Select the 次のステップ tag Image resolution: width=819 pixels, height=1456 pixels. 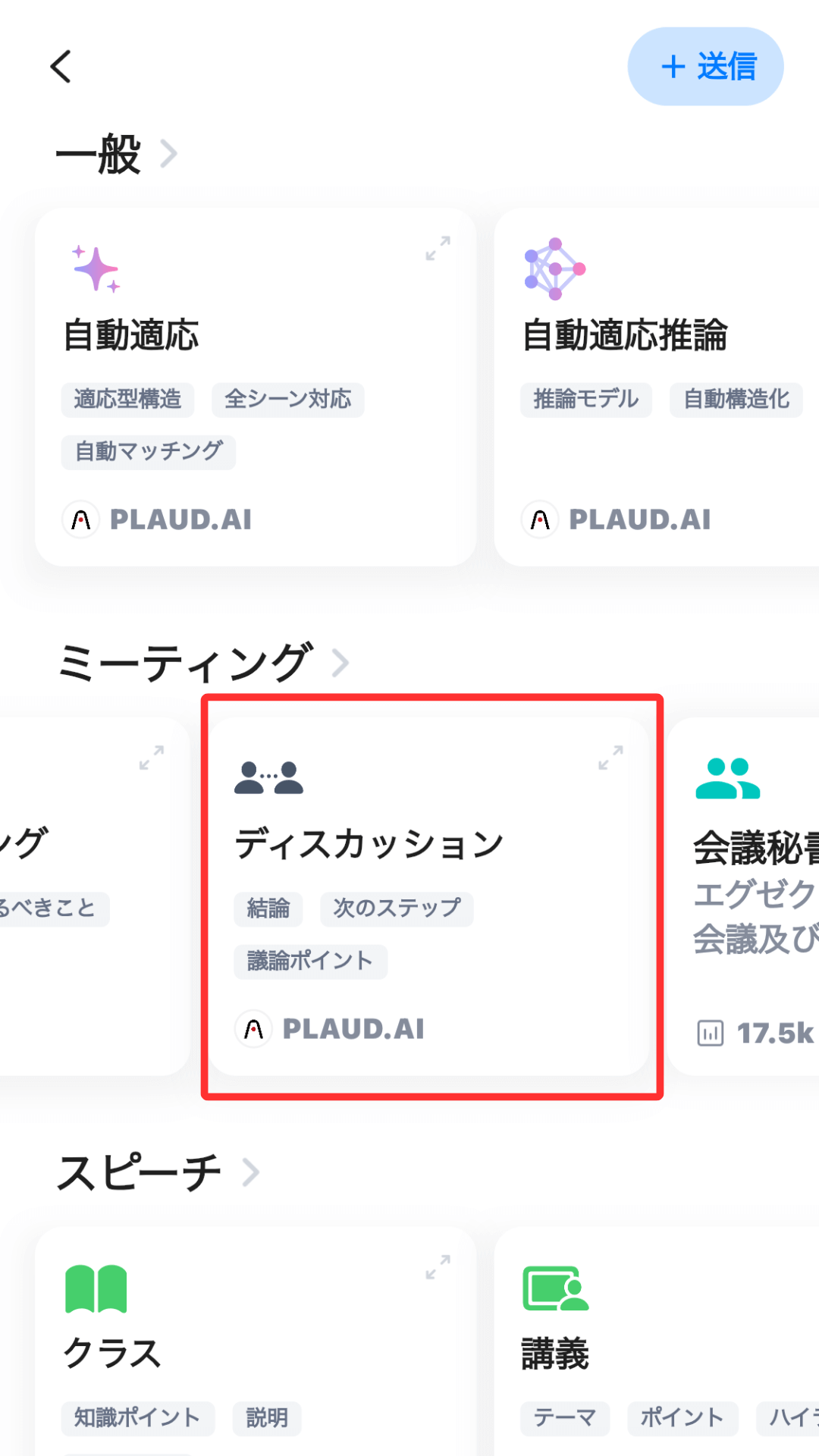click(x=397, y=908)
